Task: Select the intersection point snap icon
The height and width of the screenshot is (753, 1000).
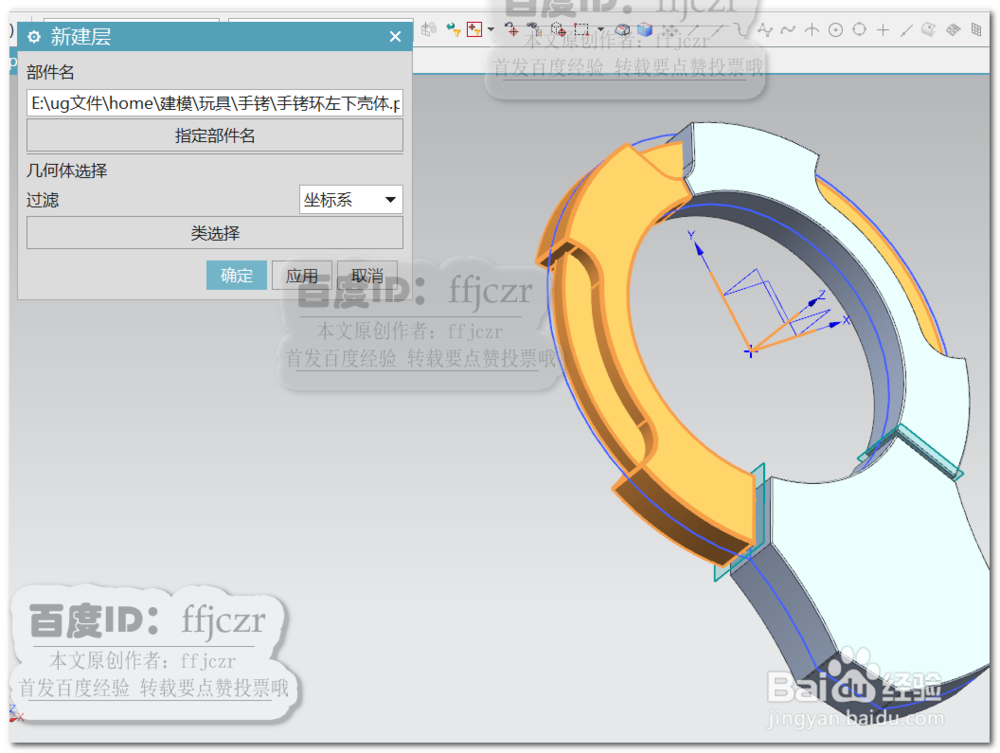Action: [811, 31]
